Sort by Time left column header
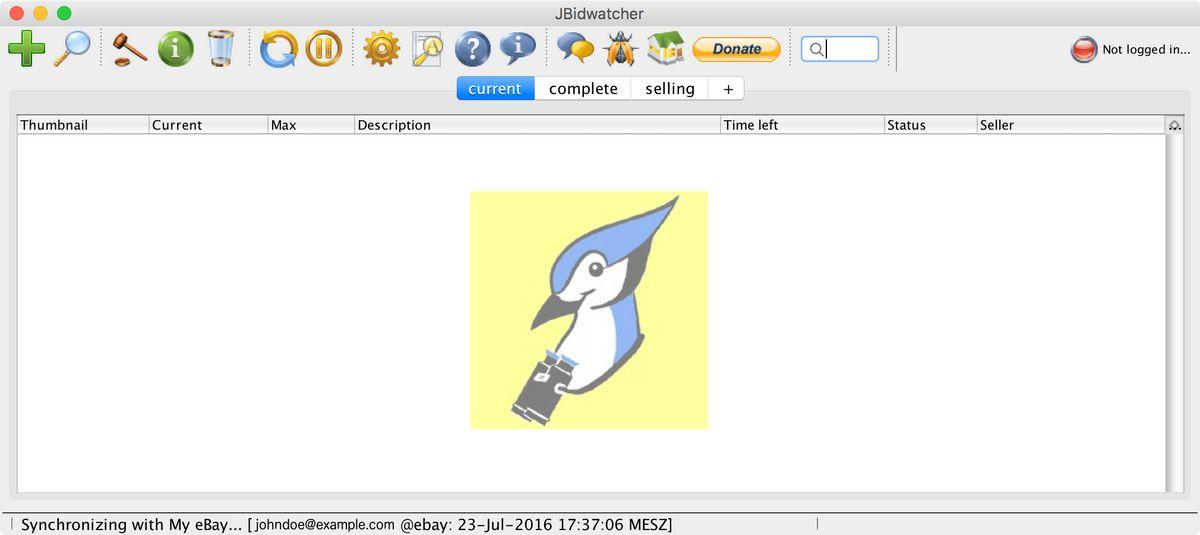This screenshot has height=535, width=1200. tap(803, 125)
